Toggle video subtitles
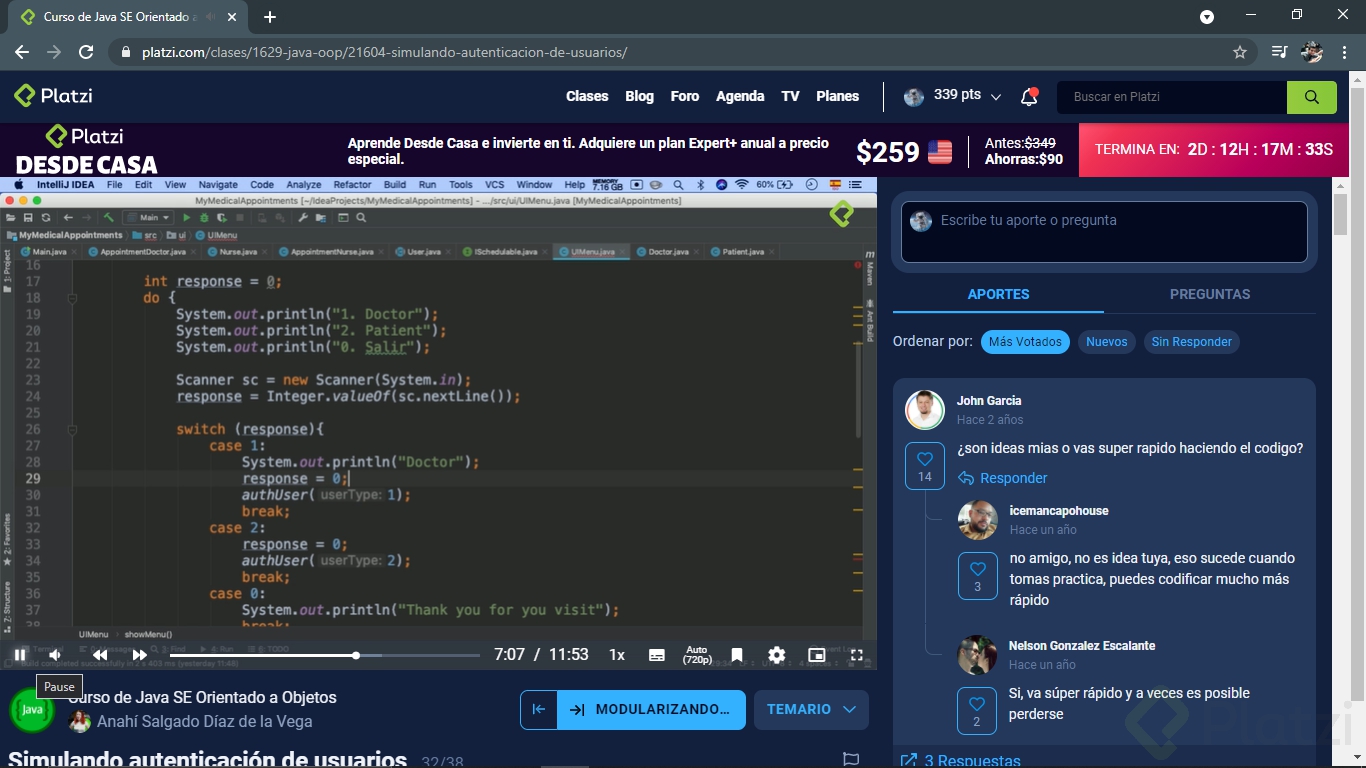 pos(657,655)
